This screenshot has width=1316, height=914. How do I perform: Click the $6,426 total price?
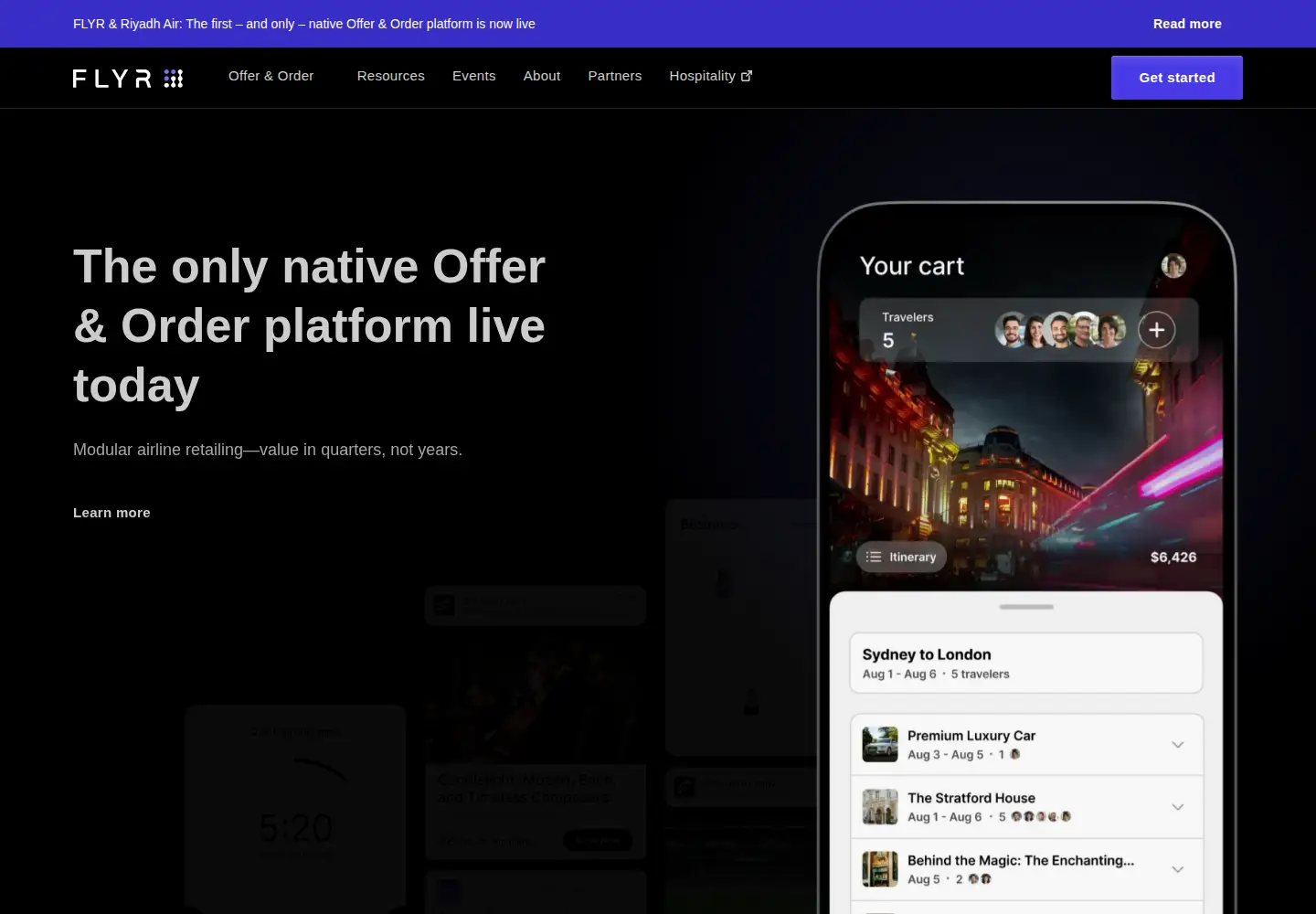coord(1173,557)
